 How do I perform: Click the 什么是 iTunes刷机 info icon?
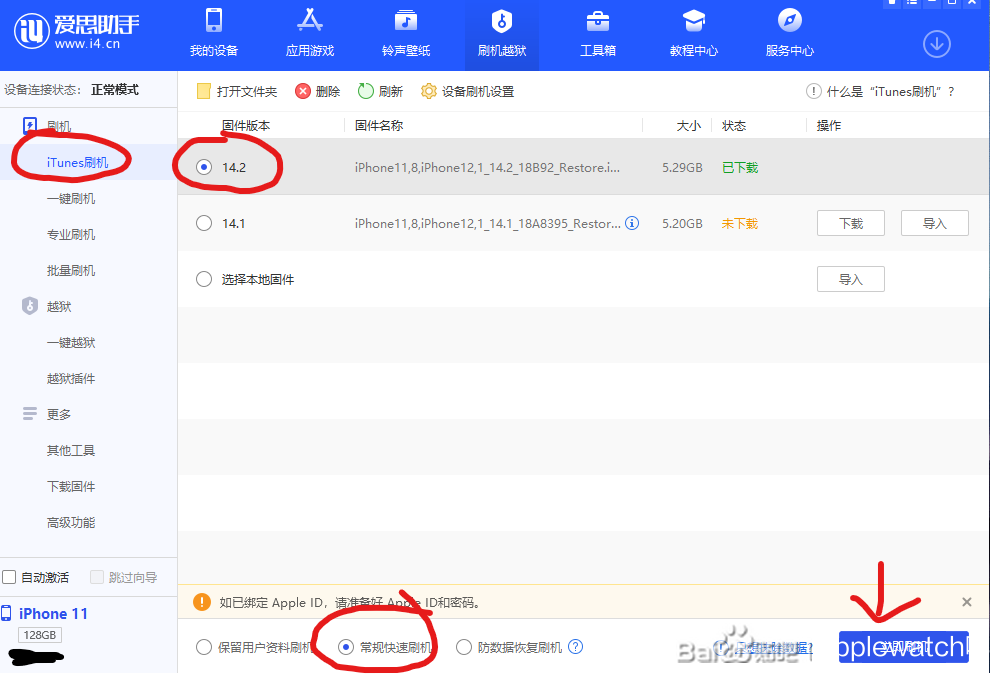point(813,92)
